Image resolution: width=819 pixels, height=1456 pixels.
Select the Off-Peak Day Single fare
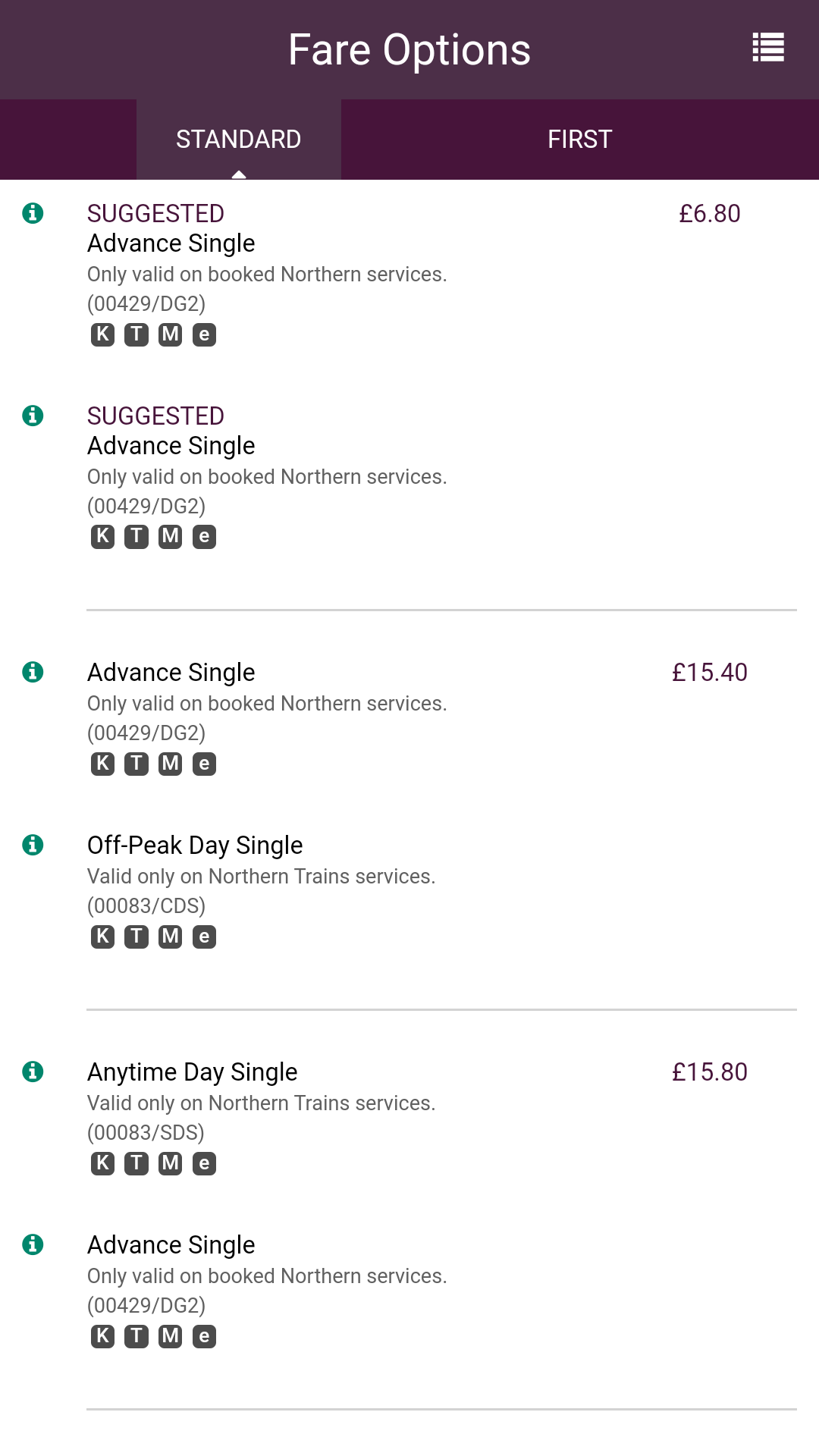pyautogui.click(x=195, y=846)
